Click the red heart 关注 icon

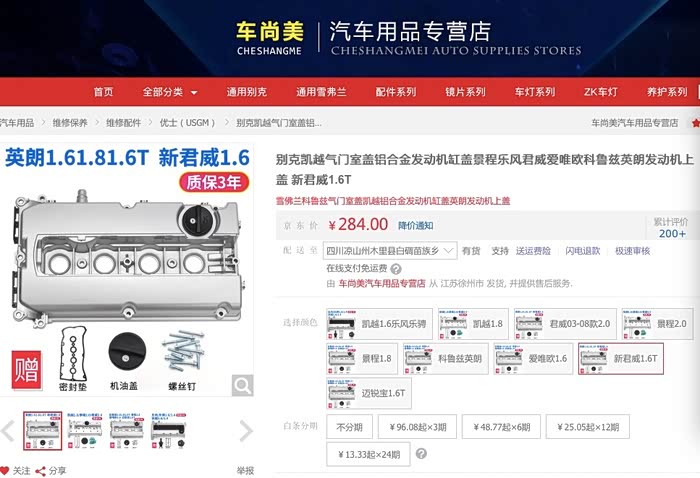pyautogui.click(x=4, y=470)
